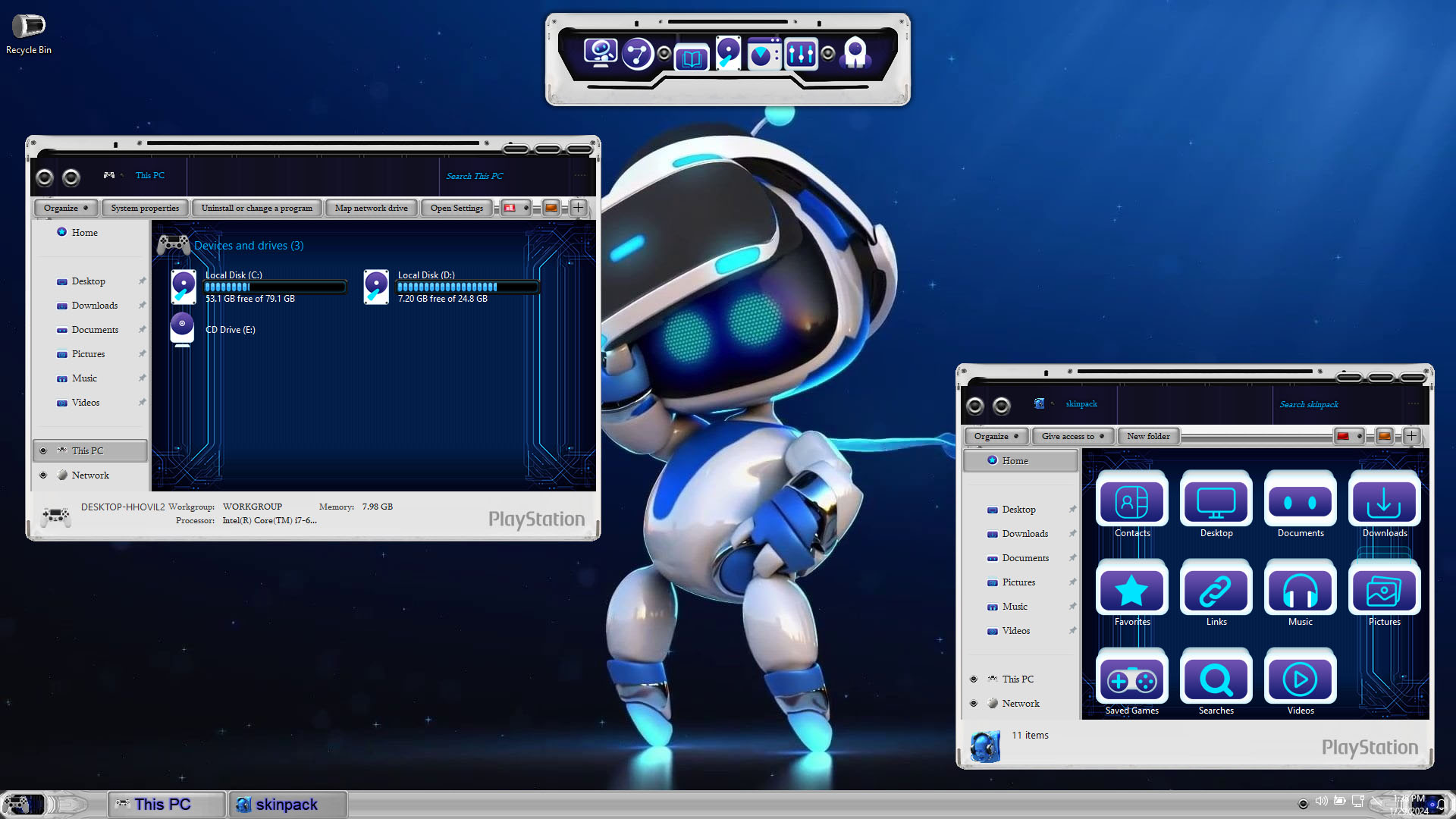Click the robot computer icon in top dock
This screenshot has height=819, width=1456.
600,53
